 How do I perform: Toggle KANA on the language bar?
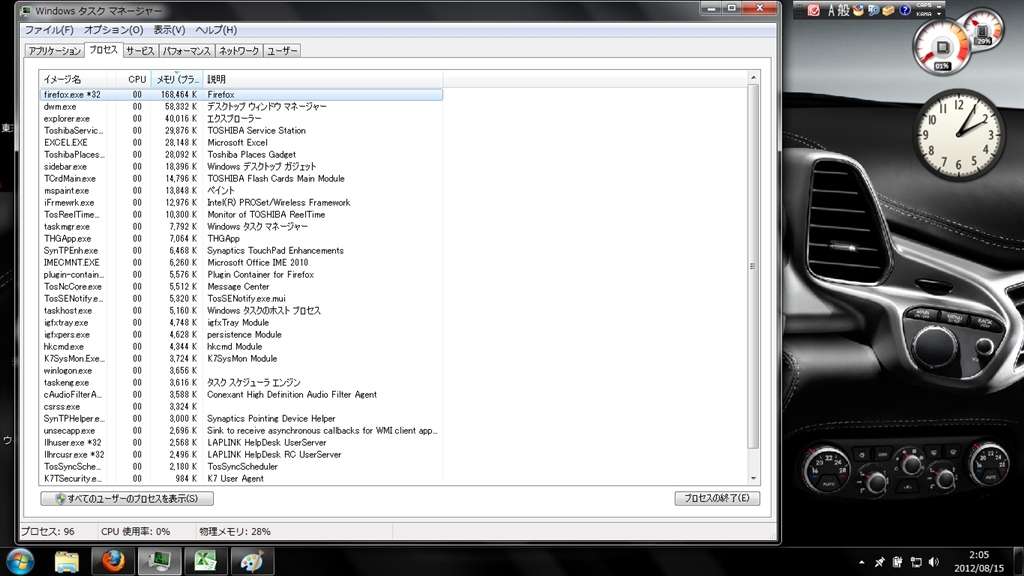923,14
